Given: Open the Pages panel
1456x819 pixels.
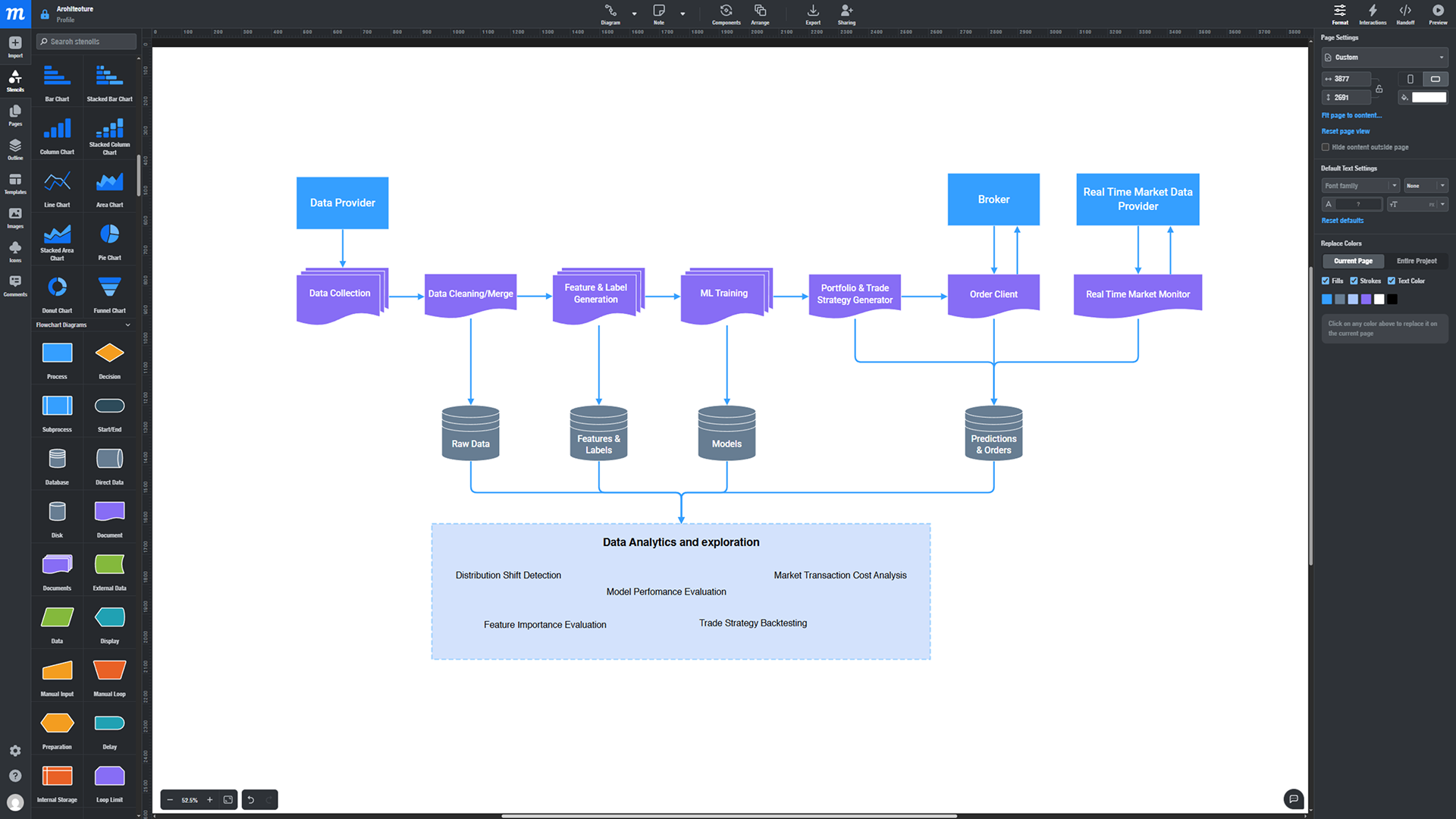Looking at the screenshot, I should (14, 113).
